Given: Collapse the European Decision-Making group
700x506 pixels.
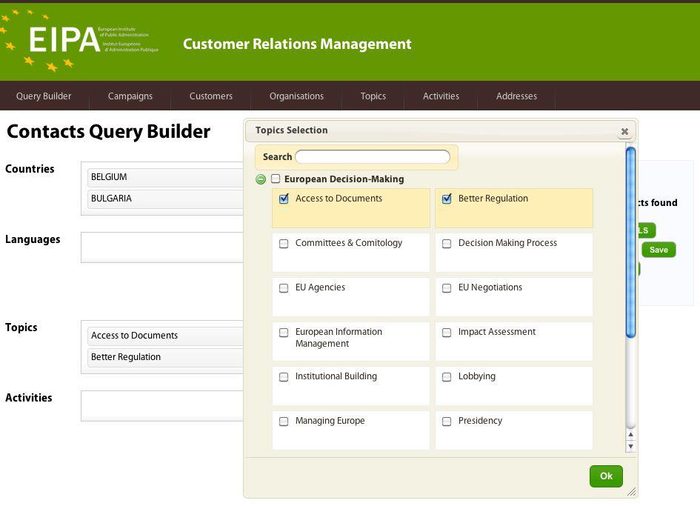Looking at the screenshot, I should (x=261, y=180).
